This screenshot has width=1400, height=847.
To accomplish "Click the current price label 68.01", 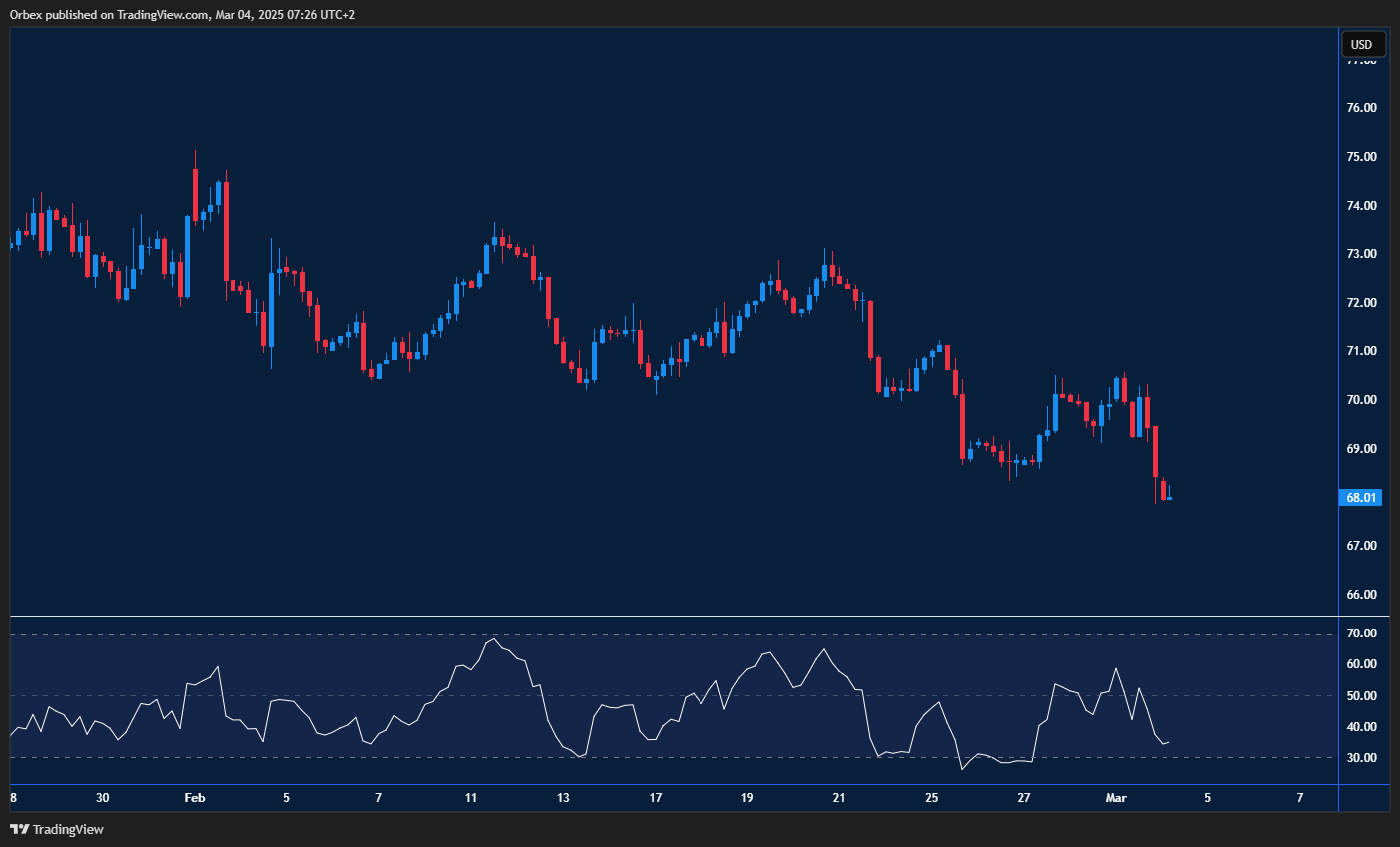I will pos(1361,497).
